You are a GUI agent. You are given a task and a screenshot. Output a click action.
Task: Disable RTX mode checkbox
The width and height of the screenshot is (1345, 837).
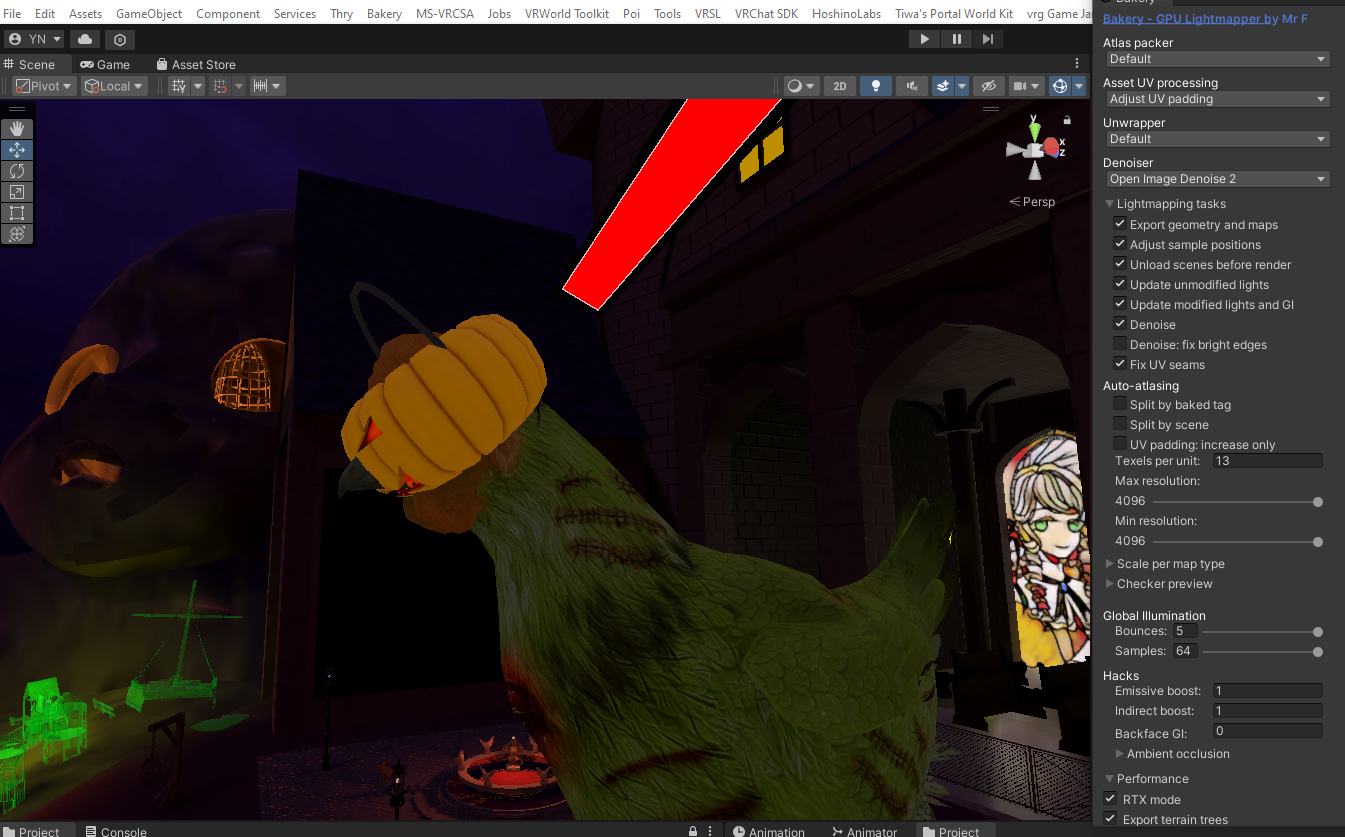click(x=1110, y=799)
